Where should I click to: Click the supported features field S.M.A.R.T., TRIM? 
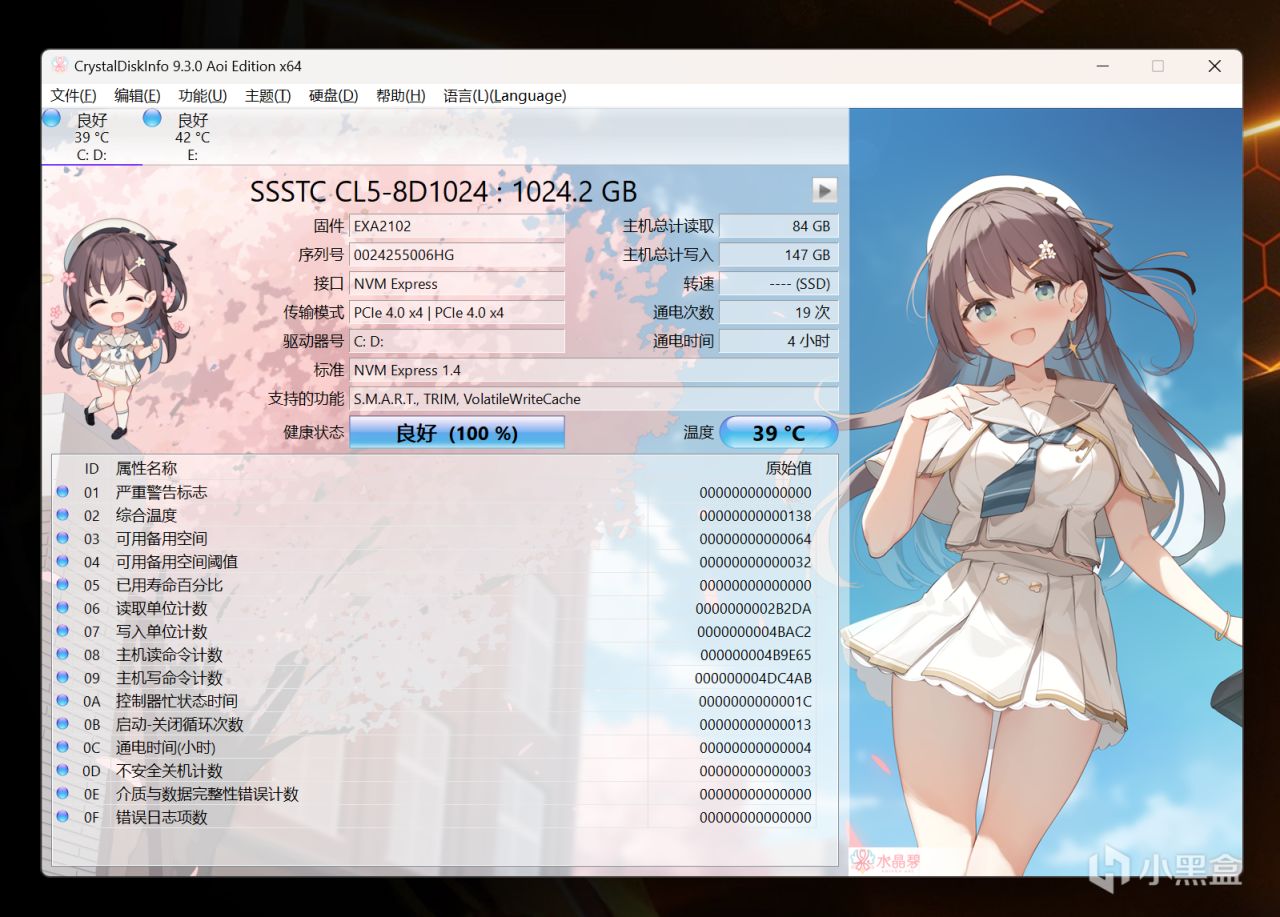tap(594, 399)
